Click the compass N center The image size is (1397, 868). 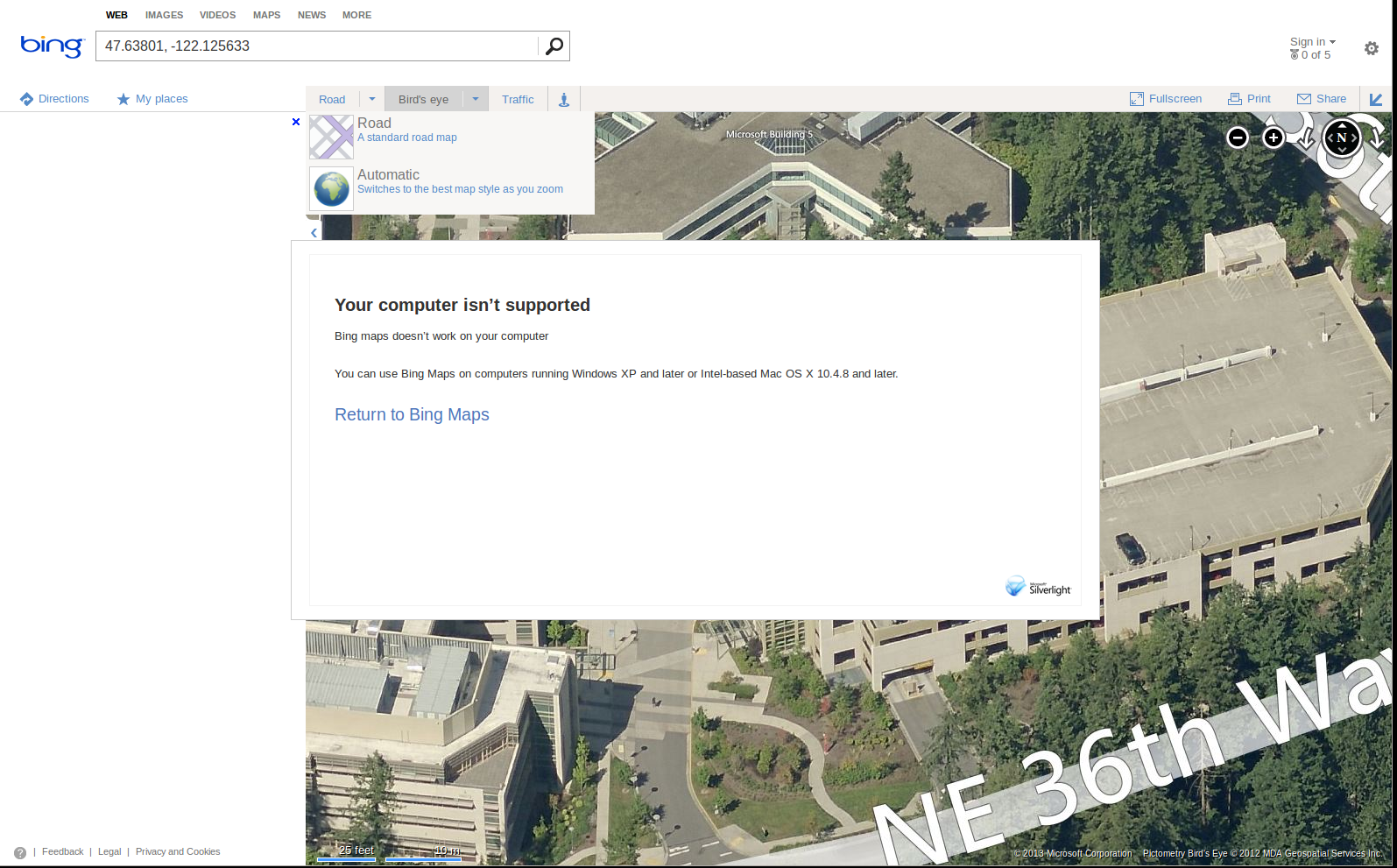(1342, 138)
